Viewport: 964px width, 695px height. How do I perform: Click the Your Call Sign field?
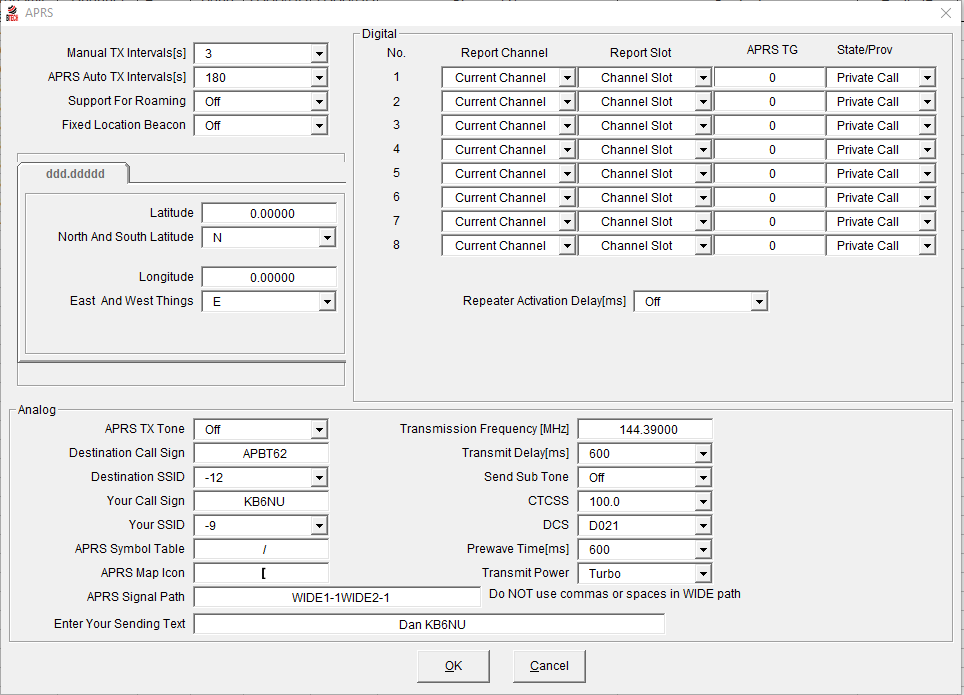pyautogui.click(x=261, y=501)
